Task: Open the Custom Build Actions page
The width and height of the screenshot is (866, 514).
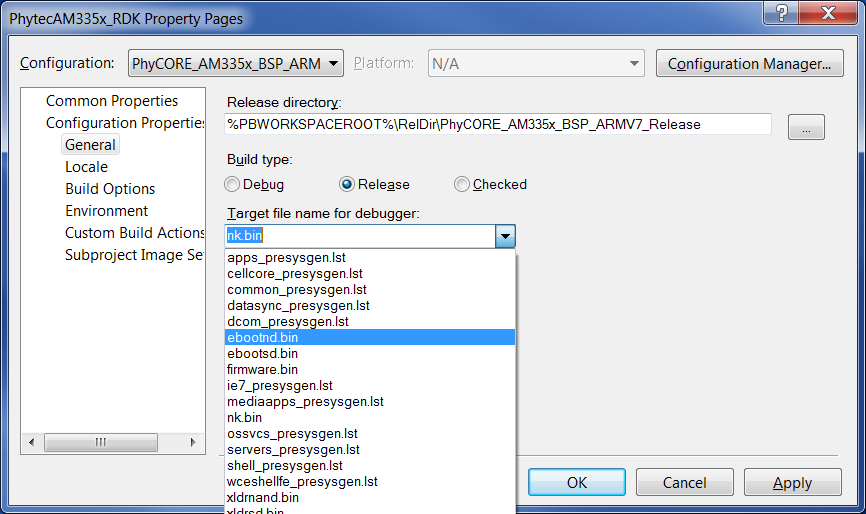Action: (x=134, y=233)
